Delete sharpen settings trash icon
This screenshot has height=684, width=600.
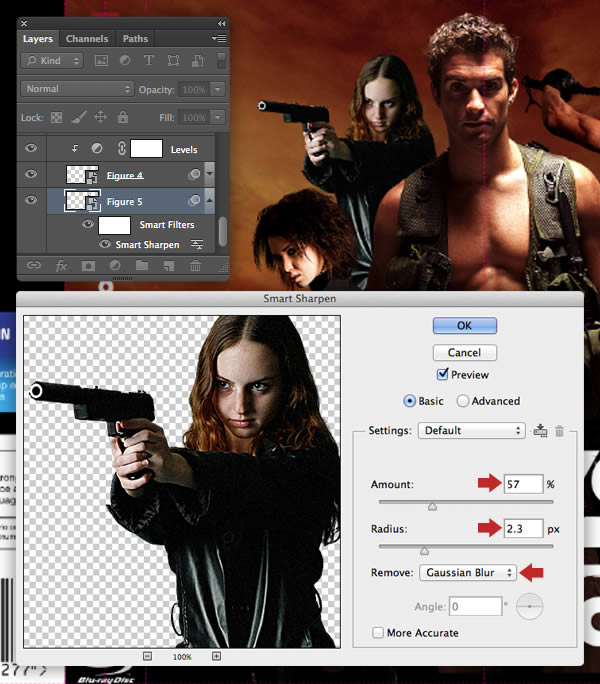pos(559,431)
